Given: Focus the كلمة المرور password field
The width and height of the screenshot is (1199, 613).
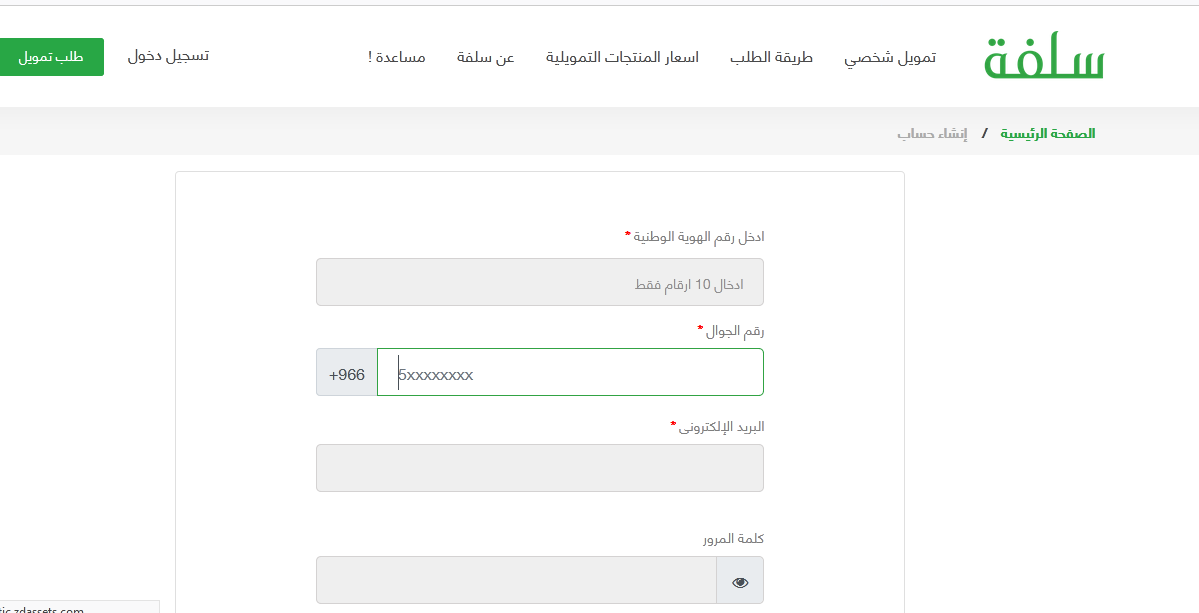Looking at the screenshot, I should (x=516, y=580).
